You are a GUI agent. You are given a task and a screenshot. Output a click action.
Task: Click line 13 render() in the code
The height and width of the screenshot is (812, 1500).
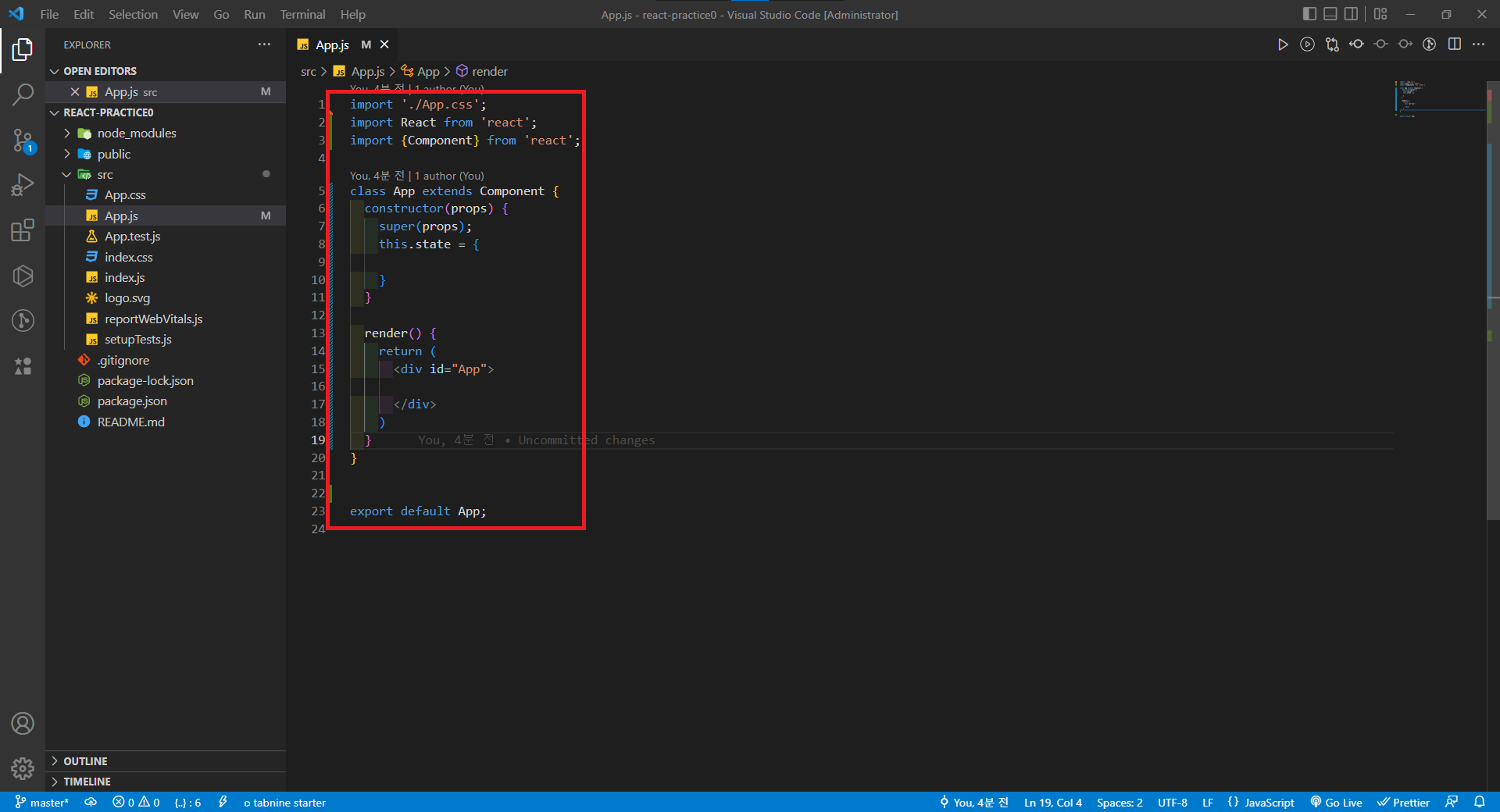[400, 333]
